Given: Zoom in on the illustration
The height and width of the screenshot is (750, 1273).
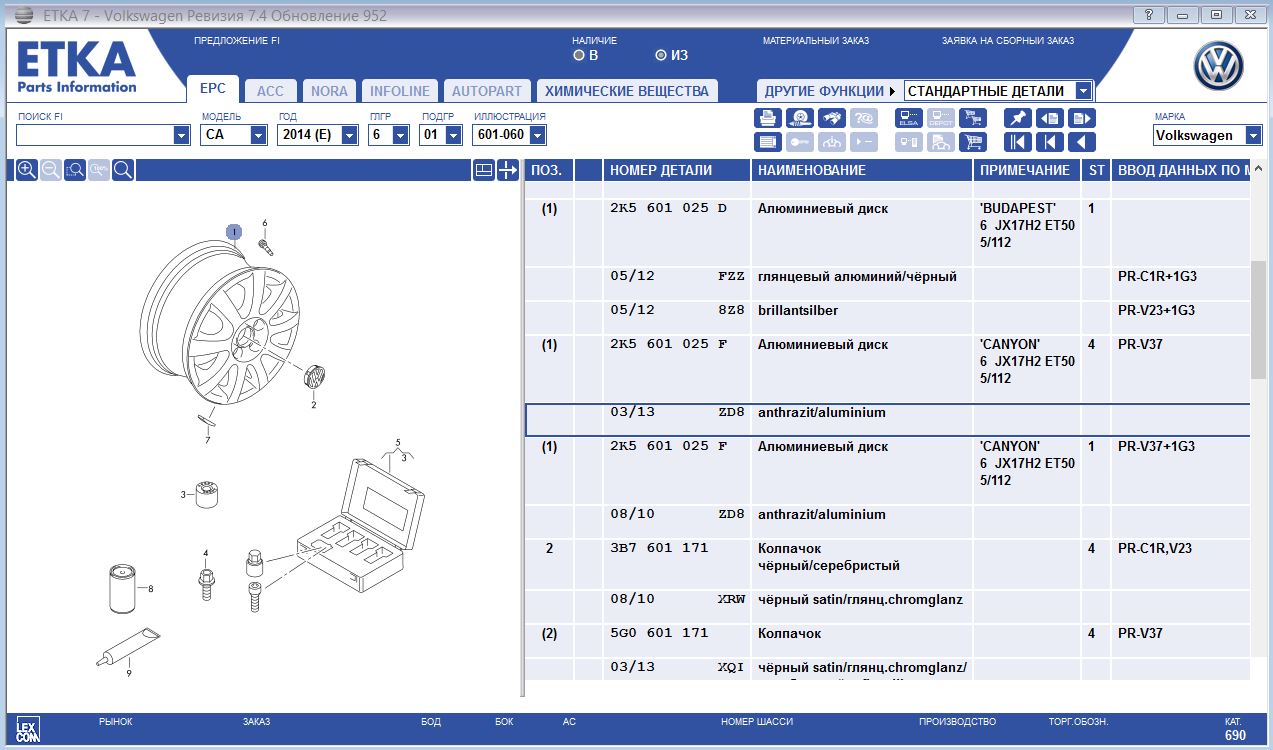Looking at the screenshot, I should [27, 170].
